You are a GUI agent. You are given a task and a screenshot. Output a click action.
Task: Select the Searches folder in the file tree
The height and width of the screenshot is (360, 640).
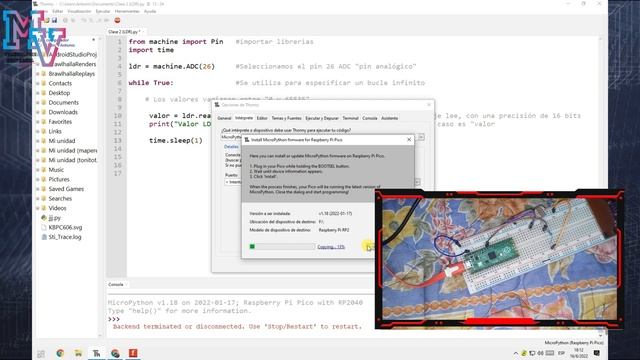(60, 199)
